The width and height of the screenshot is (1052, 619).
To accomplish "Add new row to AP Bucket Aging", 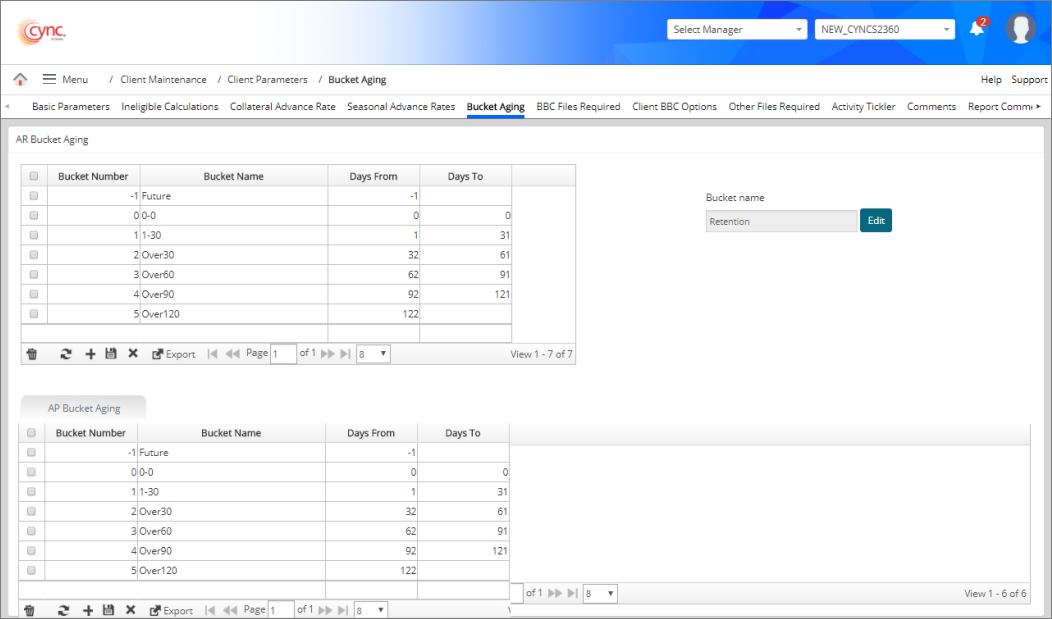I will click(x=88, y=610).
